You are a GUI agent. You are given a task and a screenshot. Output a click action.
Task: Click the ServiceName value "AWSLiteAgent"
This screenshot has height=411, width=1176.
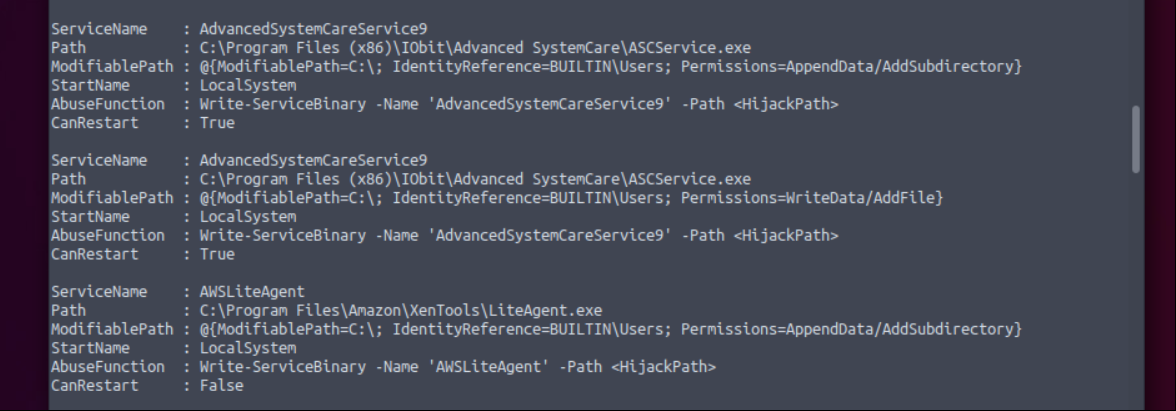tap(252, 292)
